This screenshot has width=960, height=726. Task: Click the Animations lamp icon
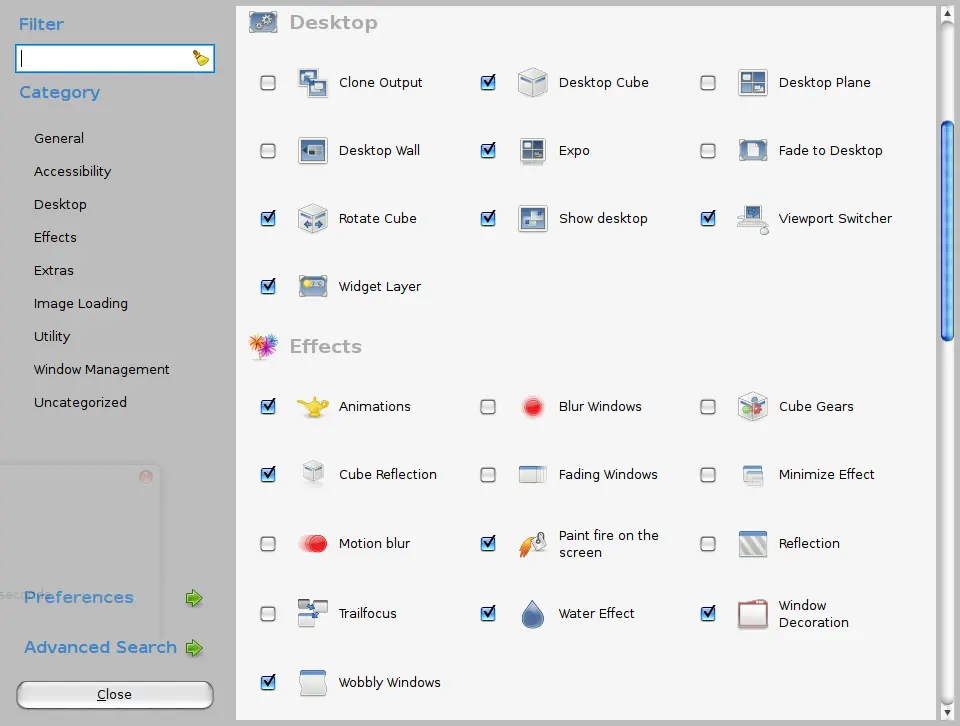click(313, 406)
